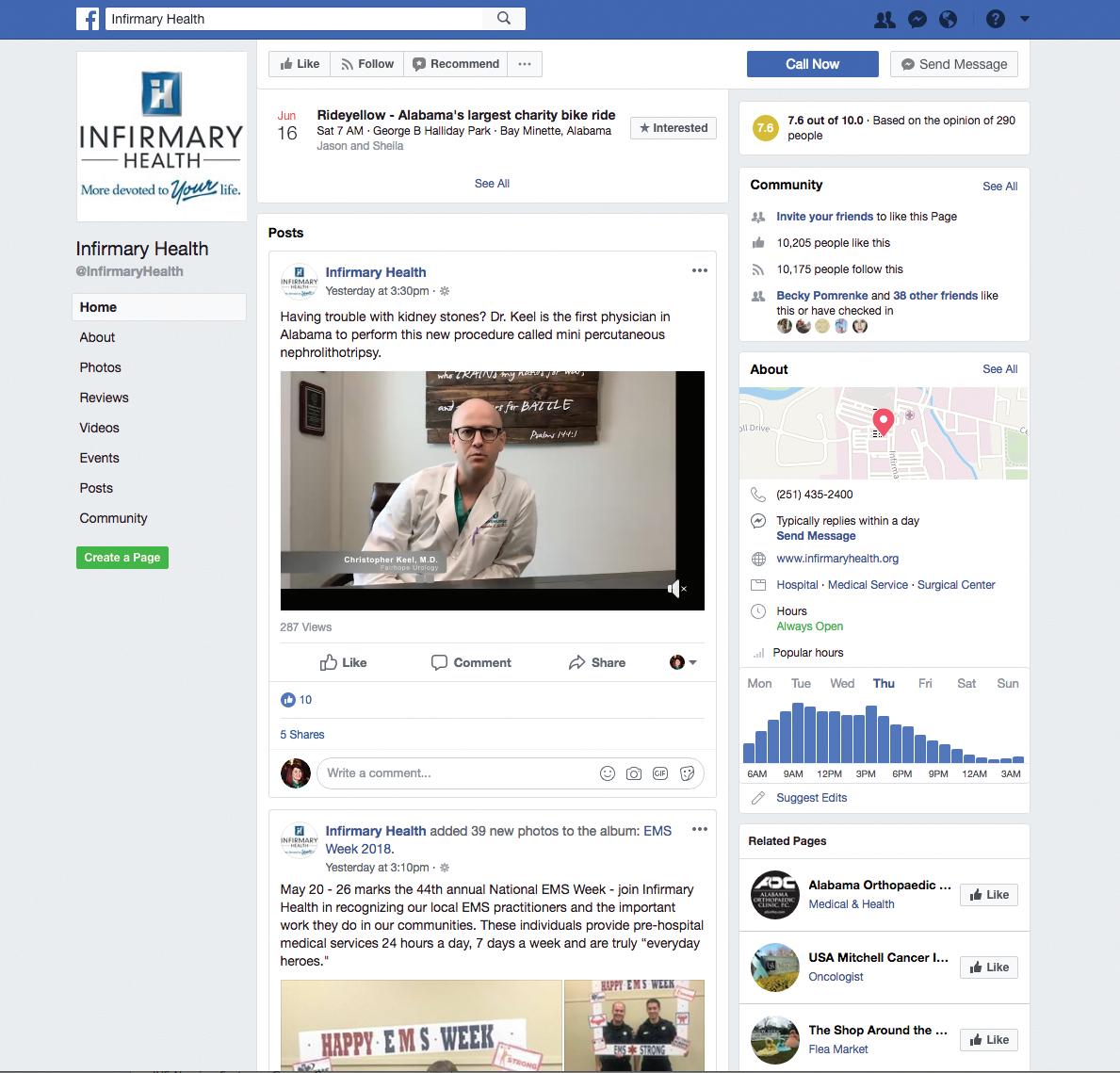Click the Call Now button
1120x1073 pixels.
pos(812,63)
